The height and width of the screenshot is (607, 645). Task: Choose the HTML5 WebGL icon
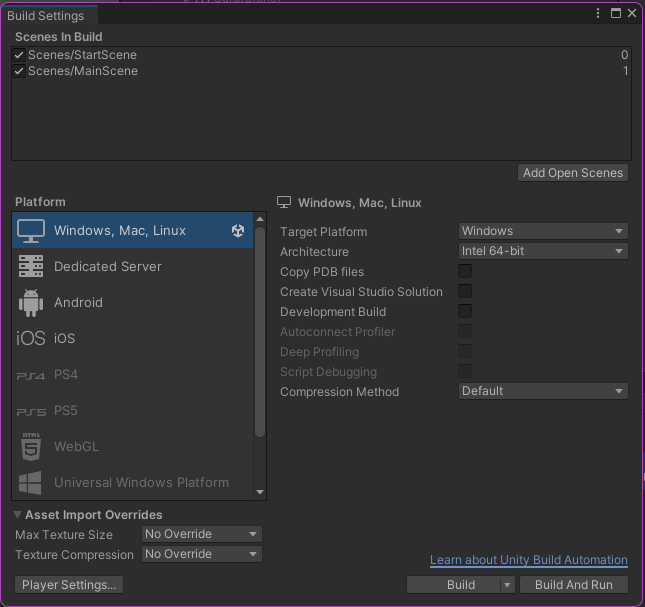pos(31,447)
